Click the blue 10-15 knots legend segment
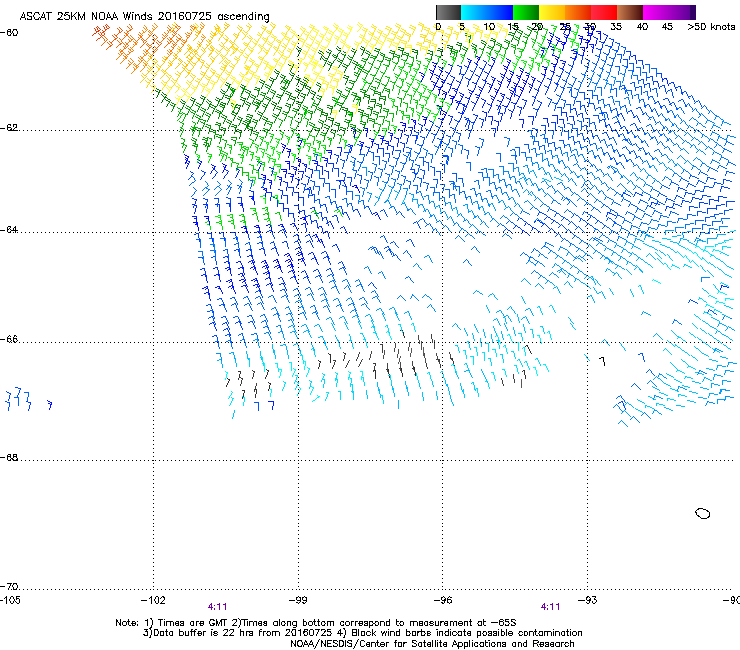The width and height of the screenshot is (740, 650). pos(500,12)
